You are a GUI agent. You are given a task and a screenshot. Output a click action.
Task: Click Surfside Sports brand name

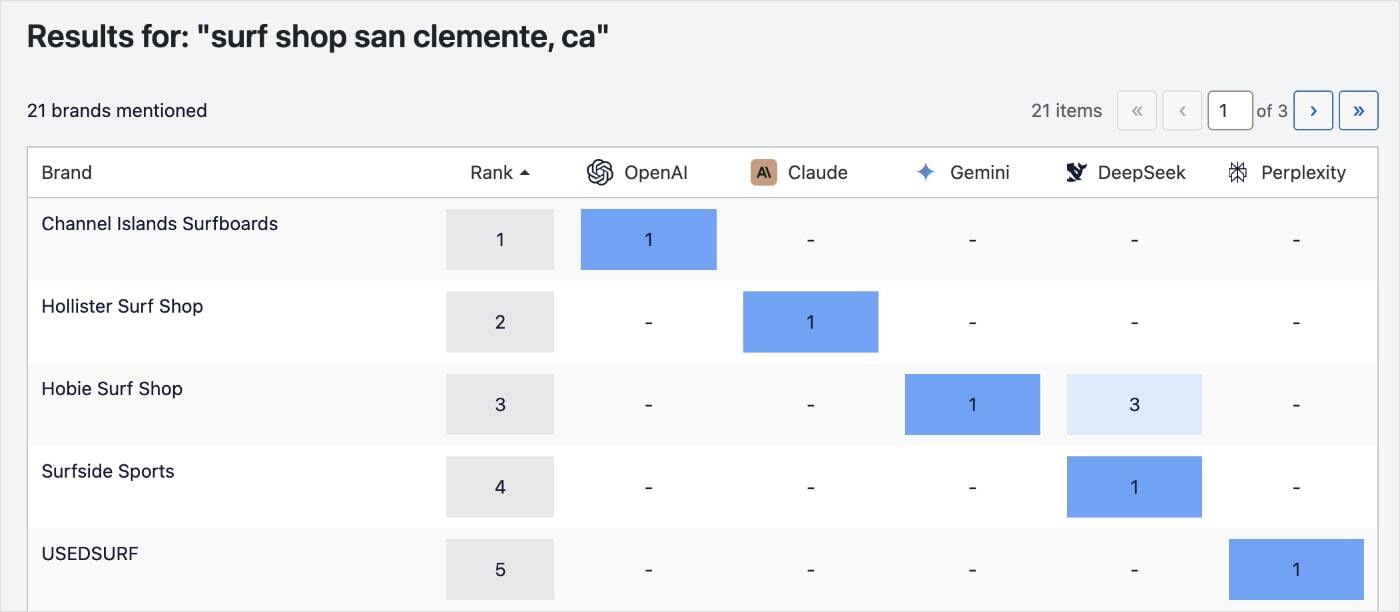pos(108,472)
